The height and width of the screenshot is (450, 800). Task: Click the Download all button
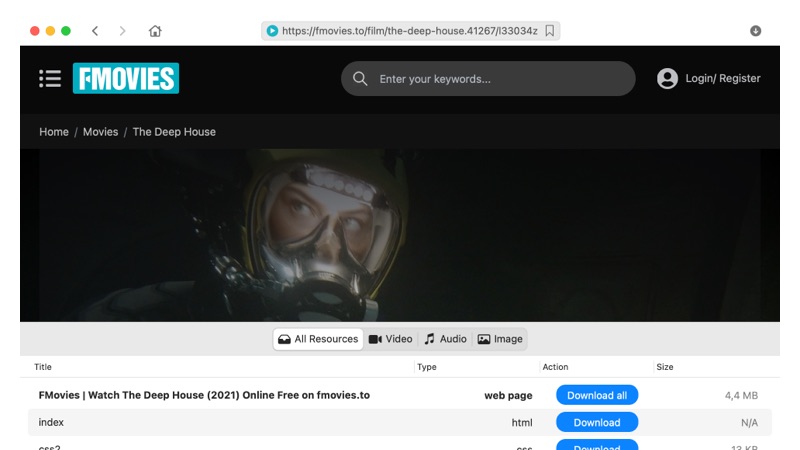point(597,395)
